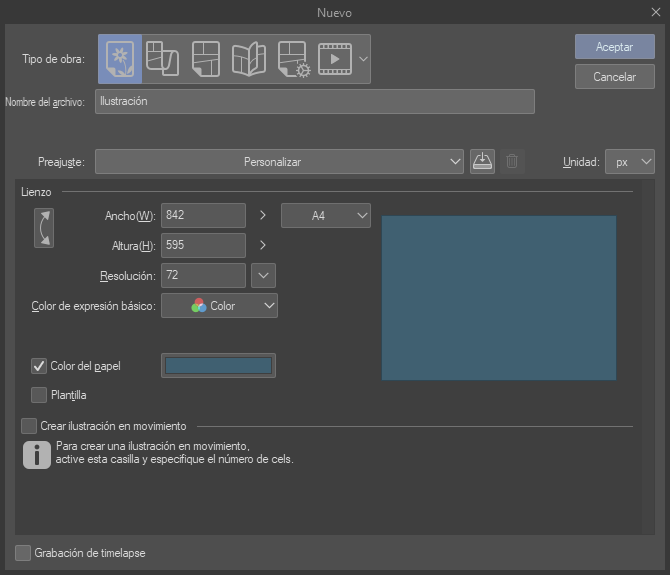Open the Unidad dropdown set to px
Screen dimensions: 670x575
[630, 161]
